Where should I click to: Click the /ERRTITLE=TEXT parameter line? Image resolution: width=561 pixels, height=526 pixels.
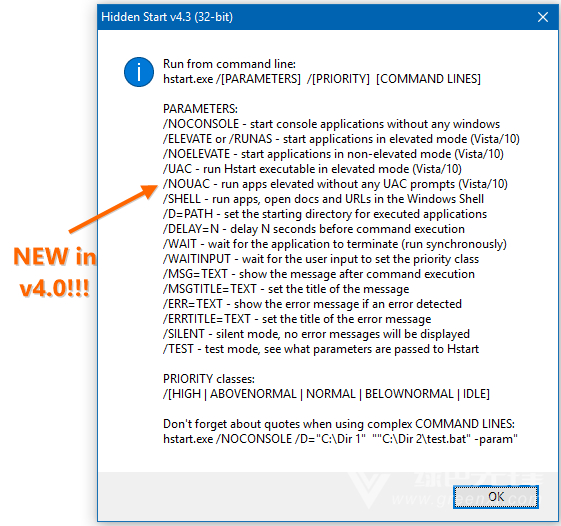pyautogui.click(x=297, y=319)
